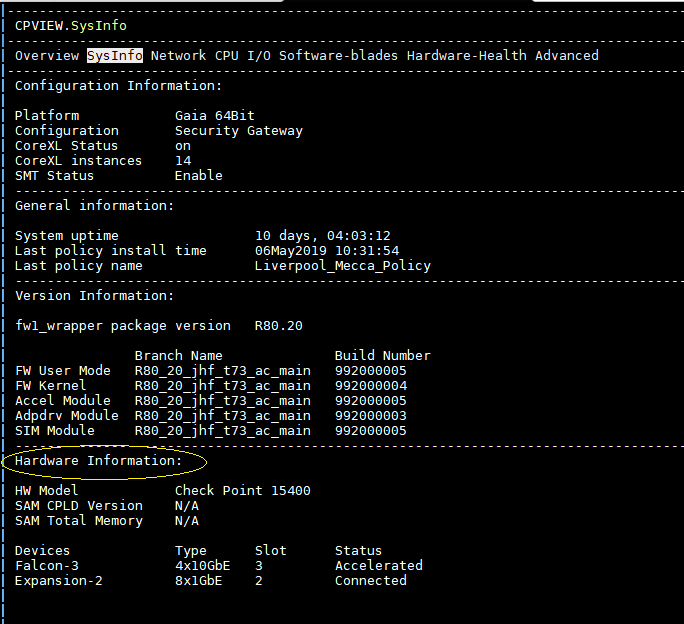Click the Liverpool_Mecca_Policy name
The width and height of the screenshot is (684, 624).
tap(342, 266)
